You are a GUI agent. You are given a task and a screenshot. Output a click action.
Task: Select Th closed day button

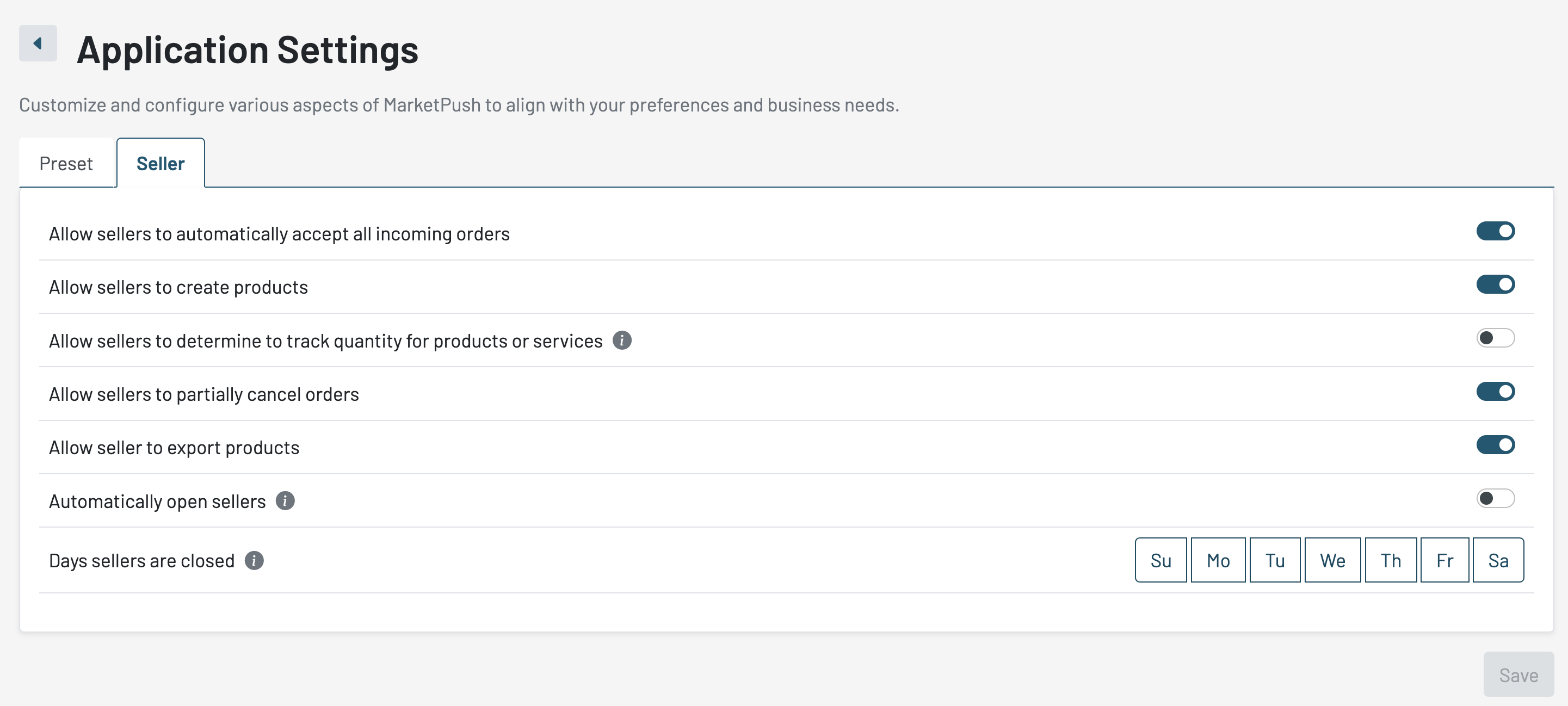tap(1390, 560)
